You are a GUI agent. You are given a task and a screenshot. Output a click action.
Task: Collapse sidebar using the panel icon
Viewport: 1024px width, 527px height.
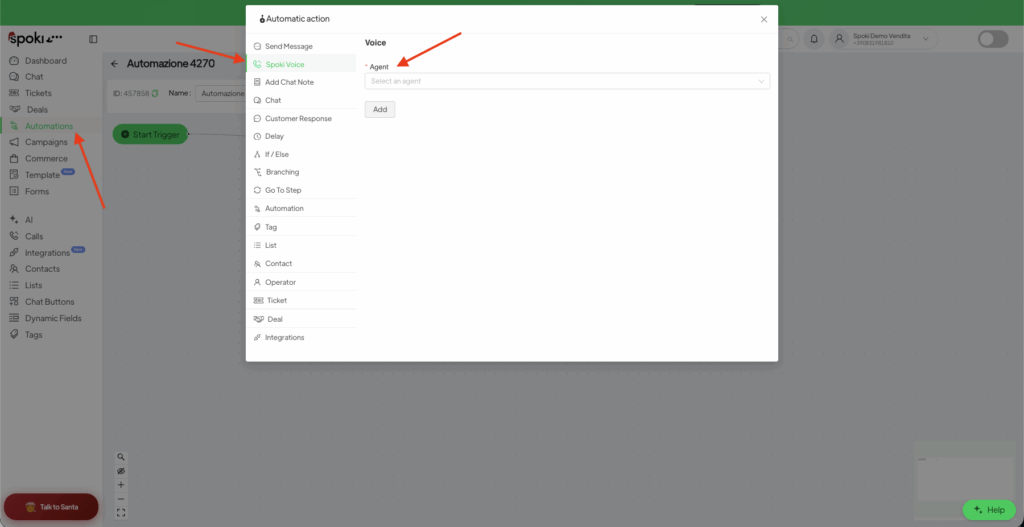(93, 39)
